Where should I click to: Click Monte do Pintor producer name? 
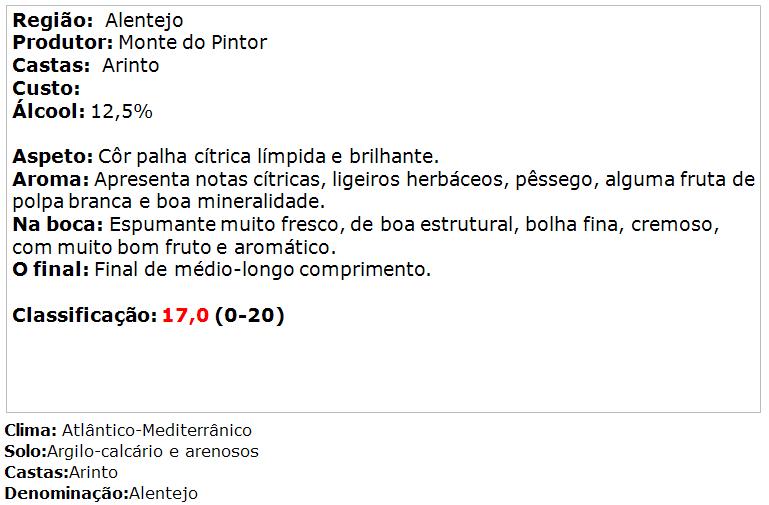pyautogui.click(x=193, y=43)
